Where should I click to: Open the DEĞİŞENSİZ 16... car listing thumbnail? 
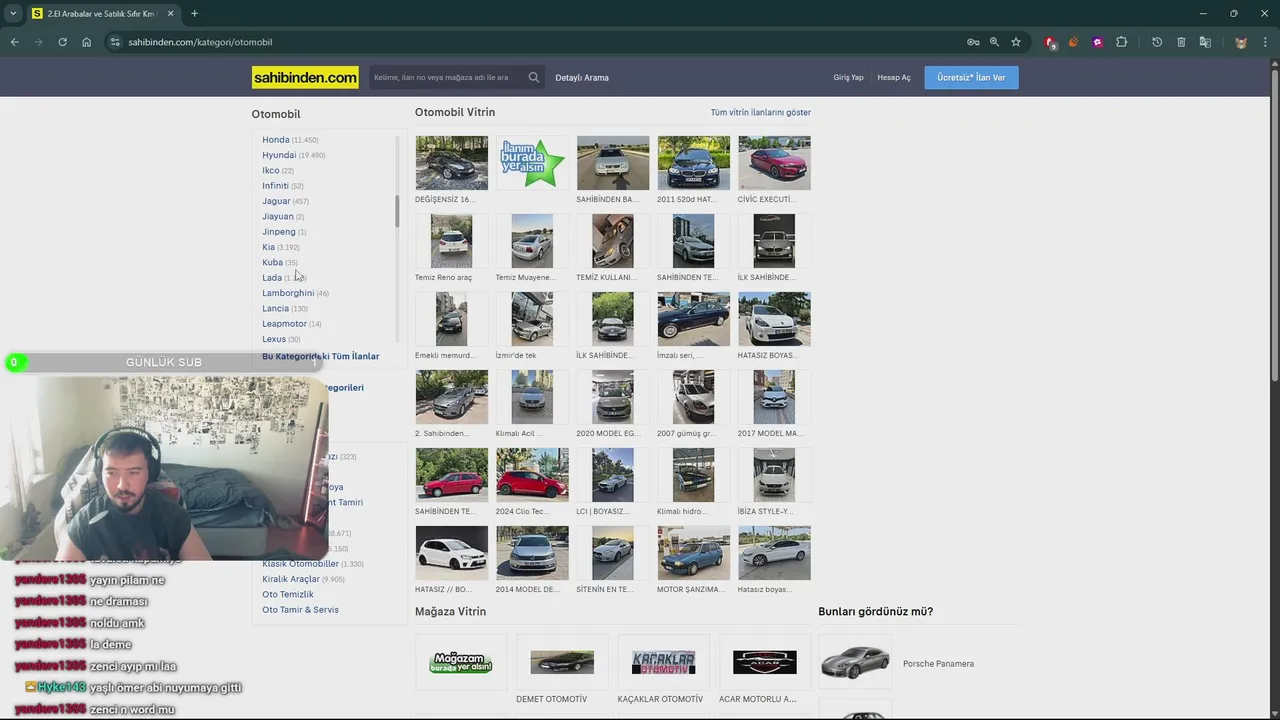[x=452, y=163]
